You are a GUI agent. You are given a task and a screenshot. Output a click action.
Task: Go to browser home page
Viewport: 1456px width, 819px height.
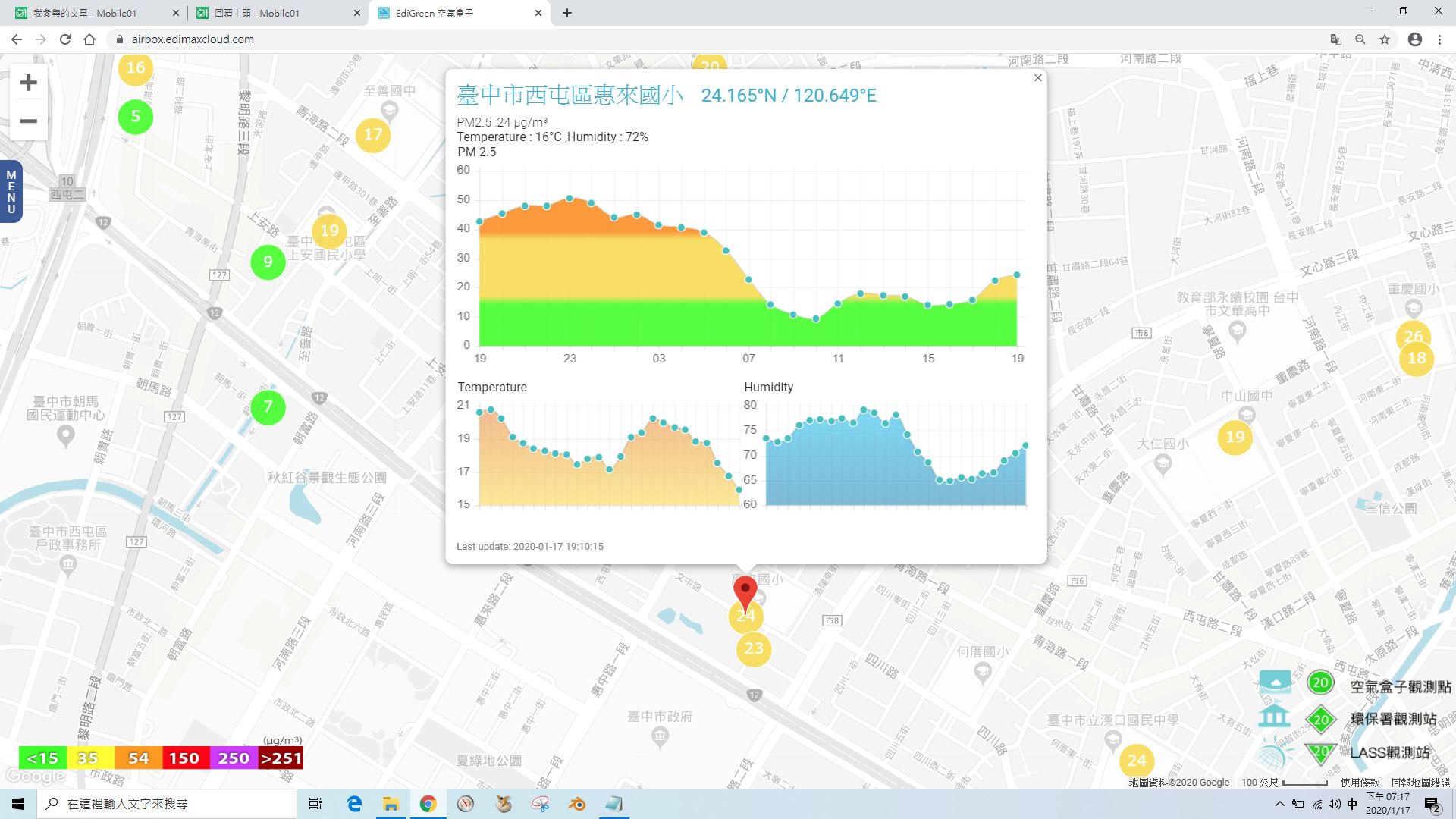(x=89, y=39)
